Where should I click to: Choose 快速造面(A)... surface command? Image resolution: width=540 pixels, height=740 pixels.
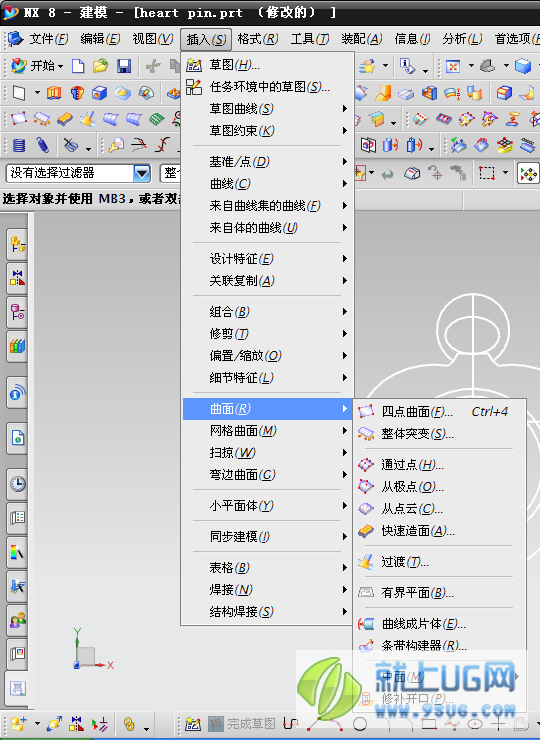click(439, 531)
